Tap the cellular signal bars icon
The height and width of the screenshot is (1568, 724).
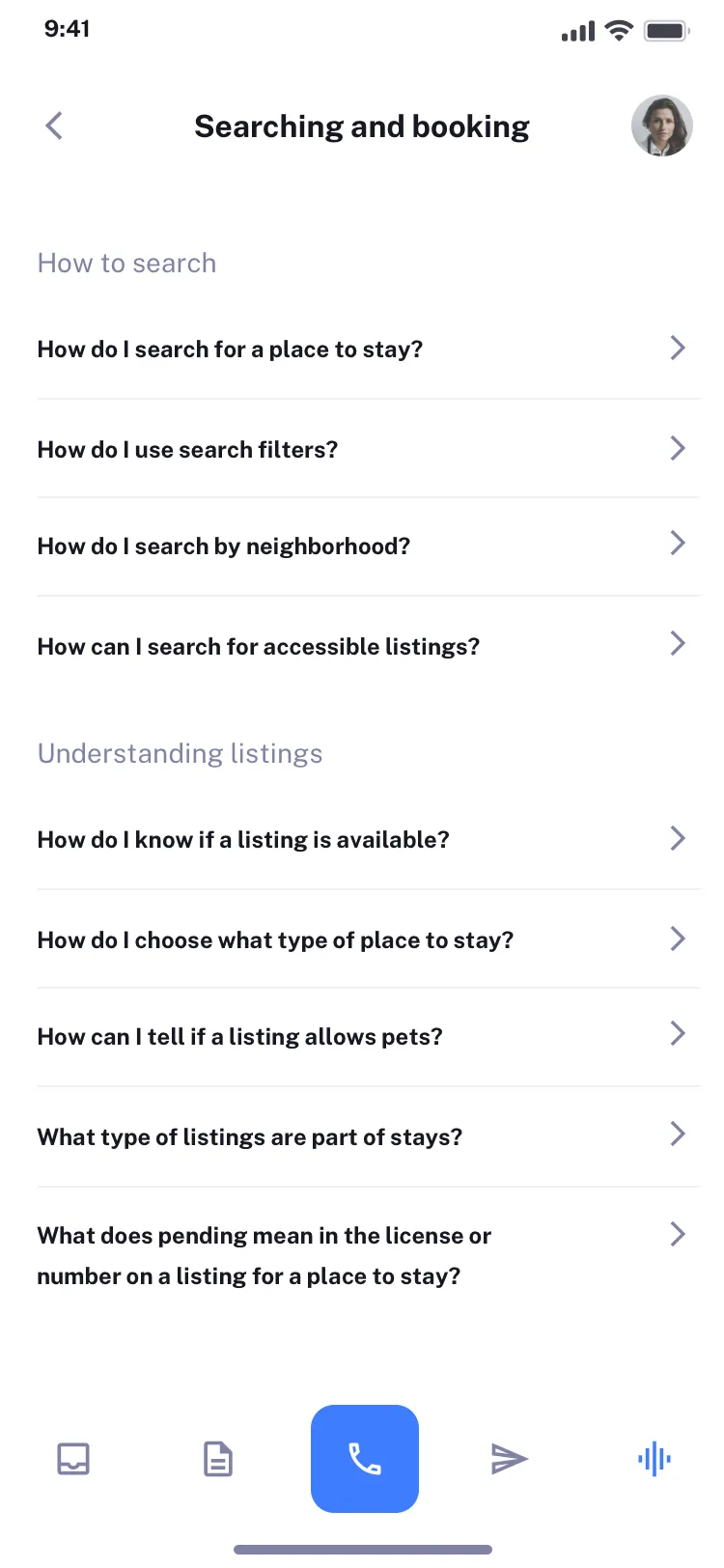point(578,32)
